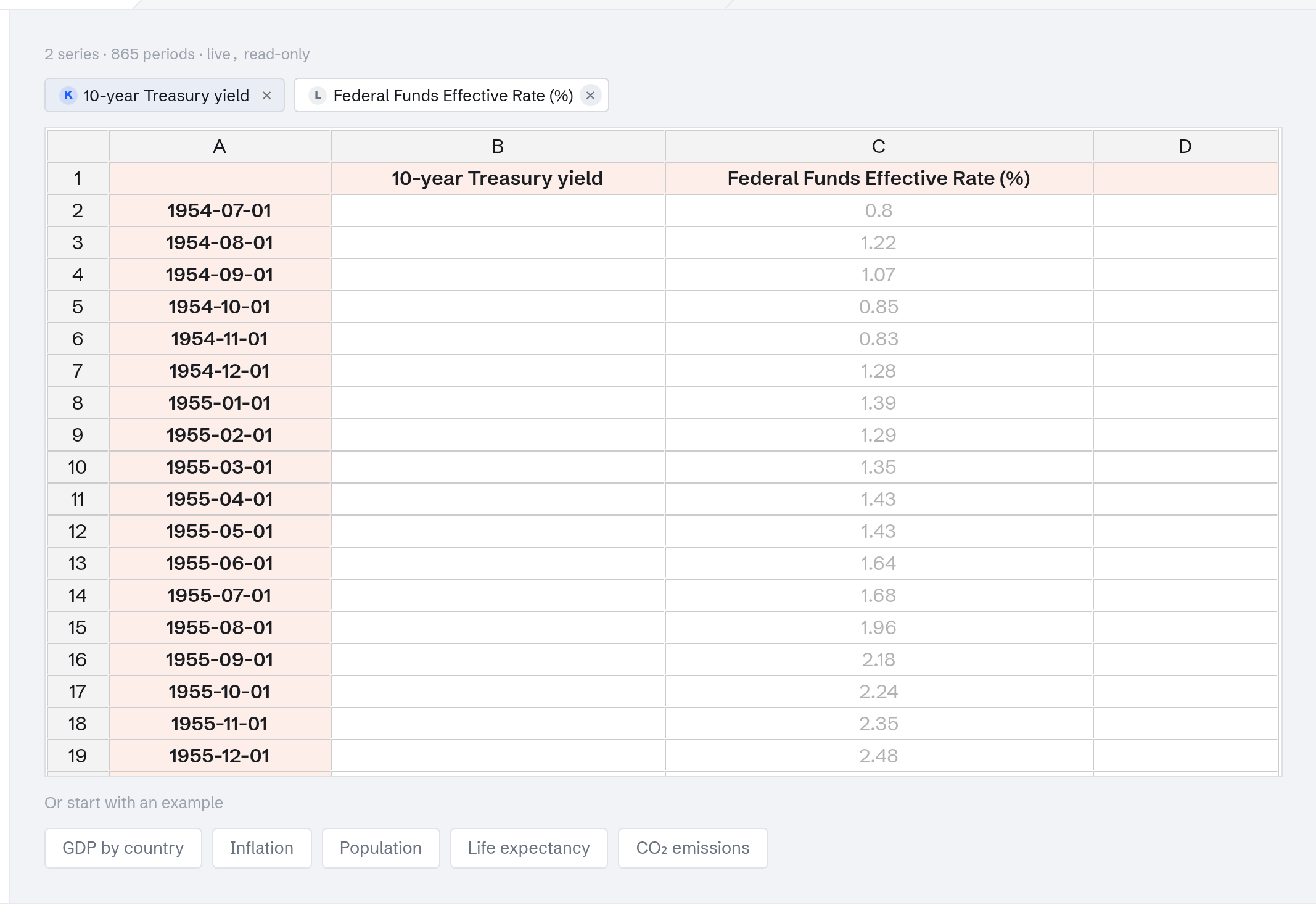
Task: Click the value 1.35 in column C
Action: click(x=879, y=468)
